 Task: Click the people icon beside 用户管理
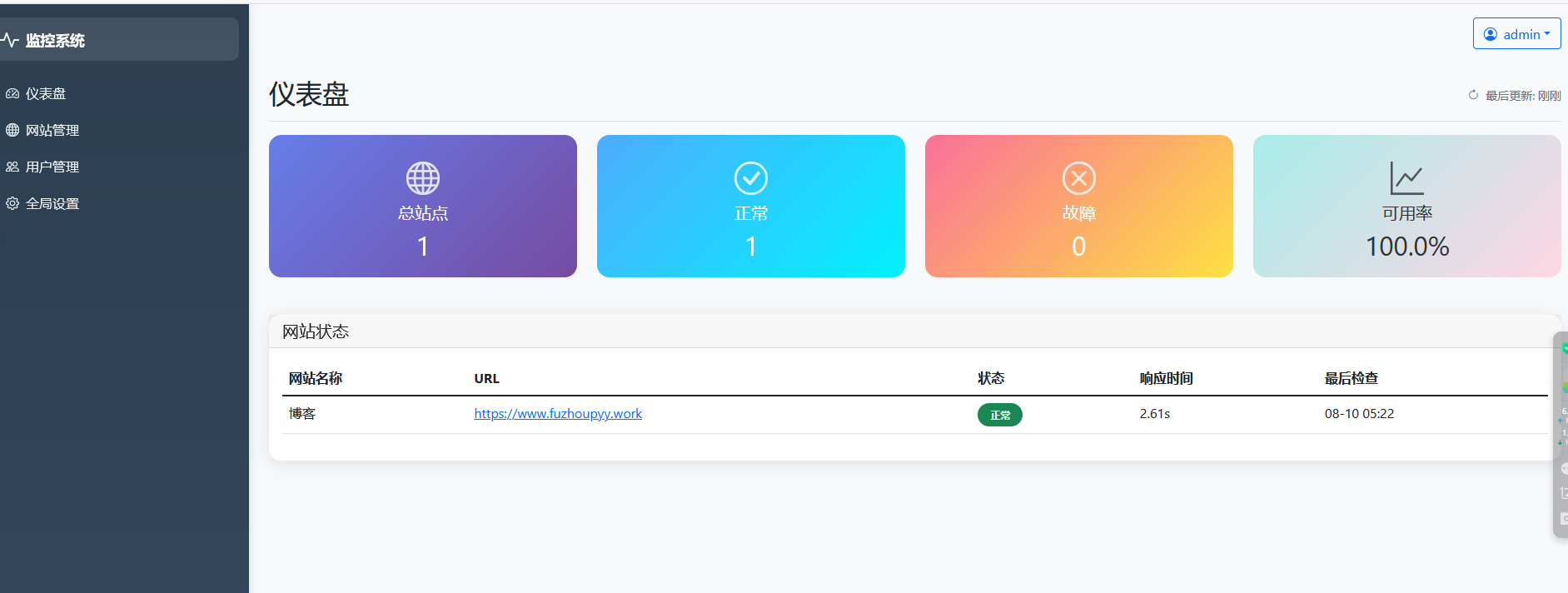pyautogui.click(x=12, y=167)
